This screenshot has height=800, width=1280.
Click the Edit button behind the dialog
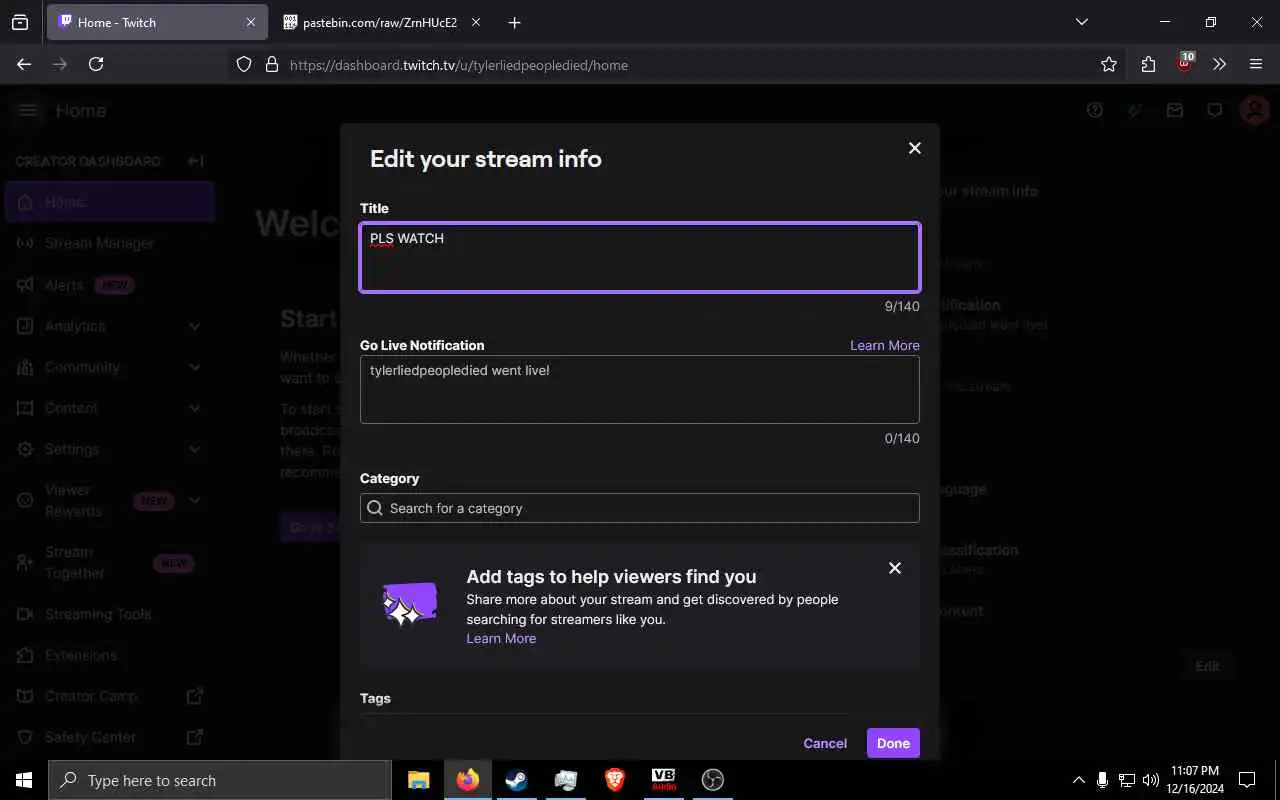click(x=1207, y=666)
